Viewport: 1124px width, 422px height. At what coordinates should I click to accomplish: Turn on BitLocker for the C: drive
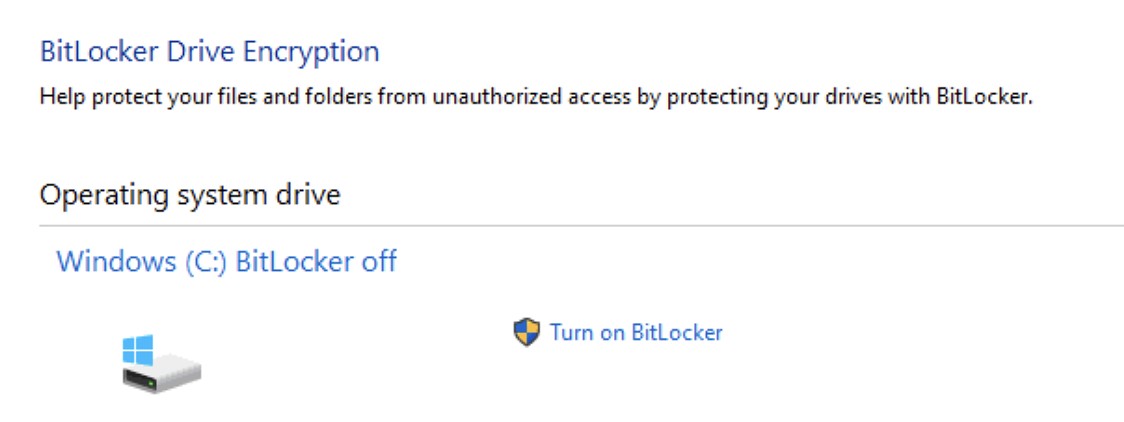pyautogui.click(x=635, y=332)
